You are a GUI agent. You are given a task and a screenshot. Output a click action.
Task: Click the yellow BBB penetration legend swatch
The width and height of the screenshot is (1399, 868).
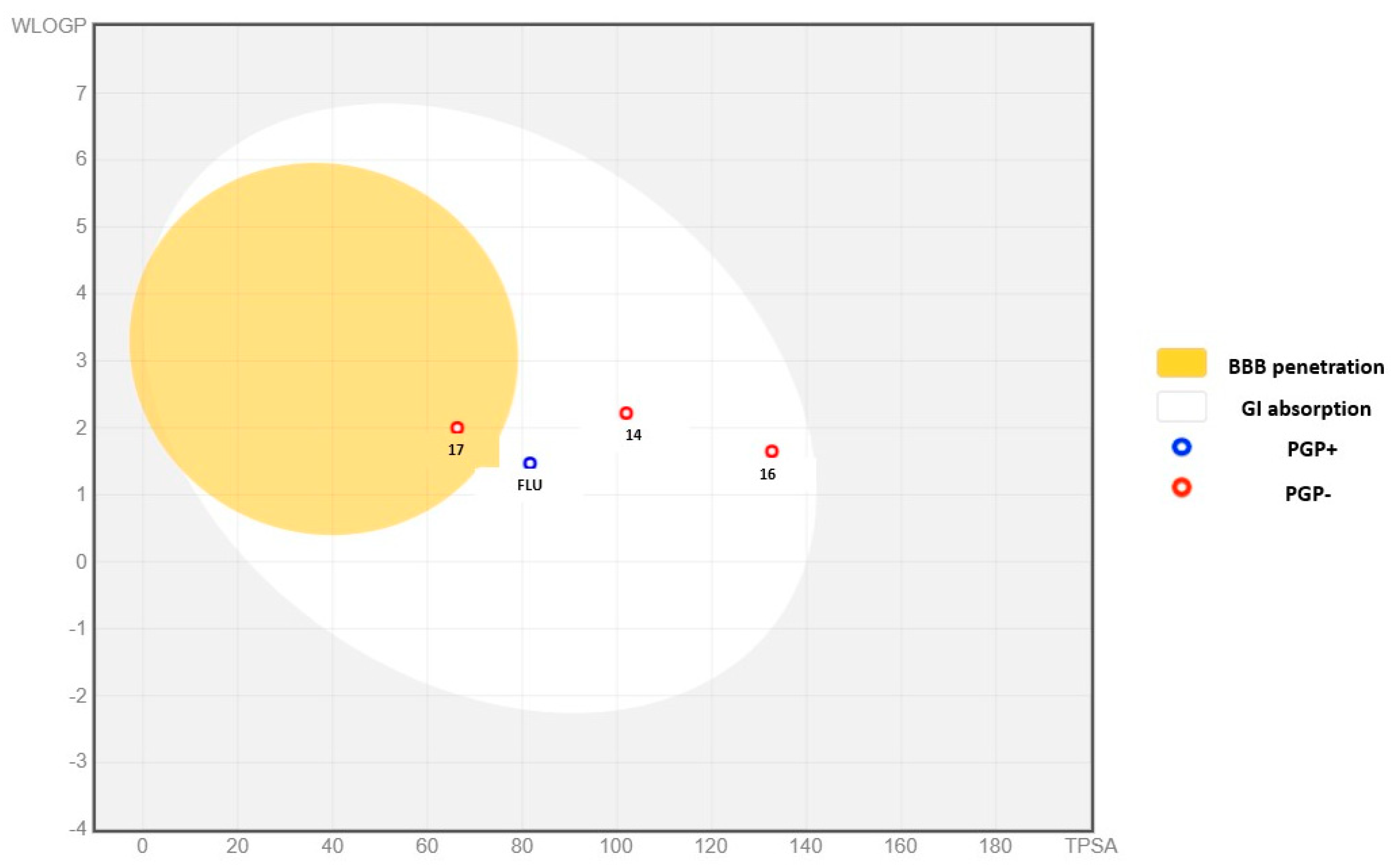(x=1181, y=363)
